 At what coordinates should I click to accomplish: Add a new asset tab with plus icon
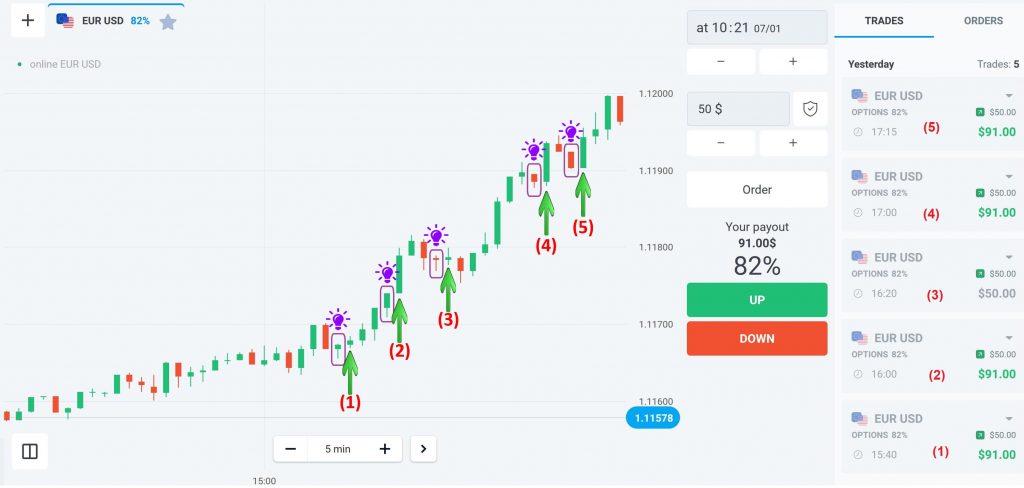click(27, 21)
